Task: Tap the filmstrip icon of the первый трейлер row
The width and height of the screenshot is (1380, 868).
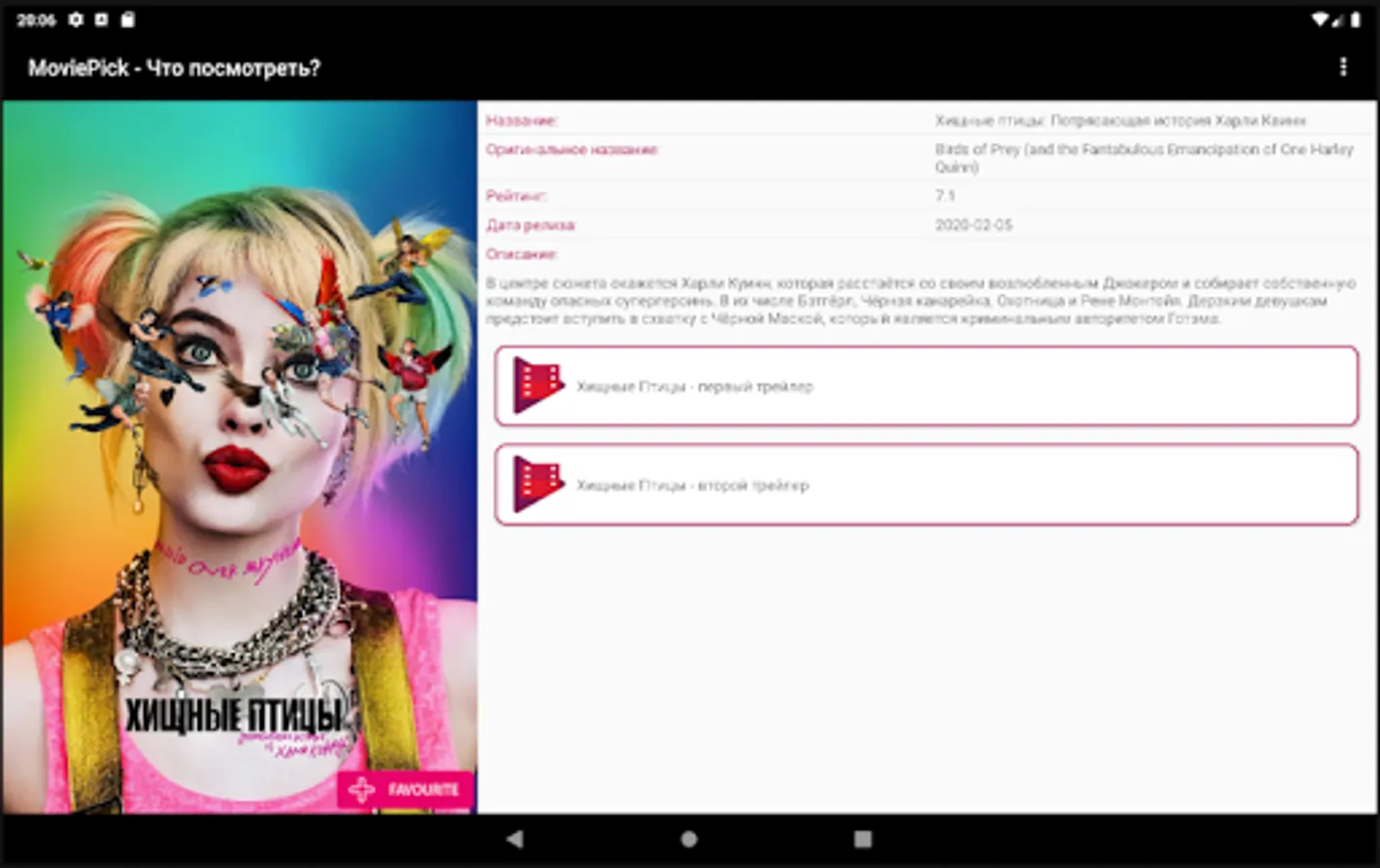Action: pos(536,386)
